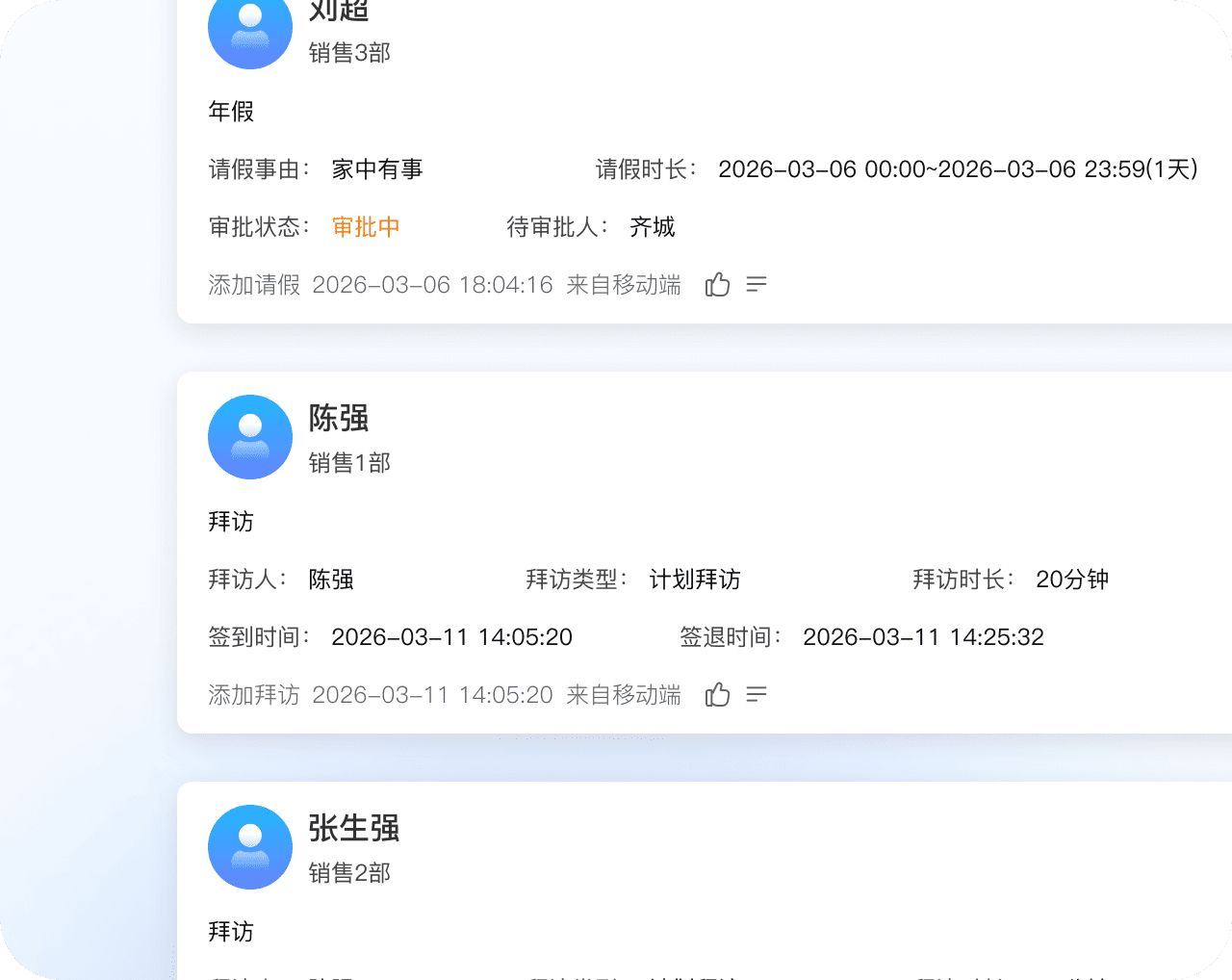Click the 拜访 title in 陈强's card
Screen dimensions: 1232x980
[x=231, y=522]
